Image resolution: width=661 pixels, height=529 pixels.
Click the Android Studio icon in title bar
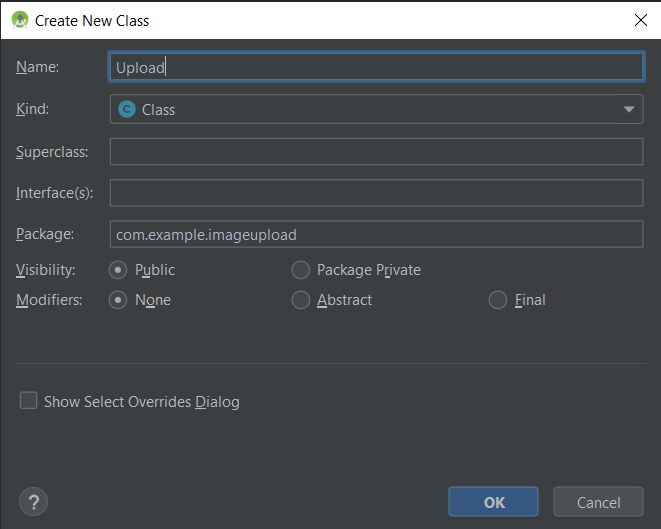(x=19, y=19)
